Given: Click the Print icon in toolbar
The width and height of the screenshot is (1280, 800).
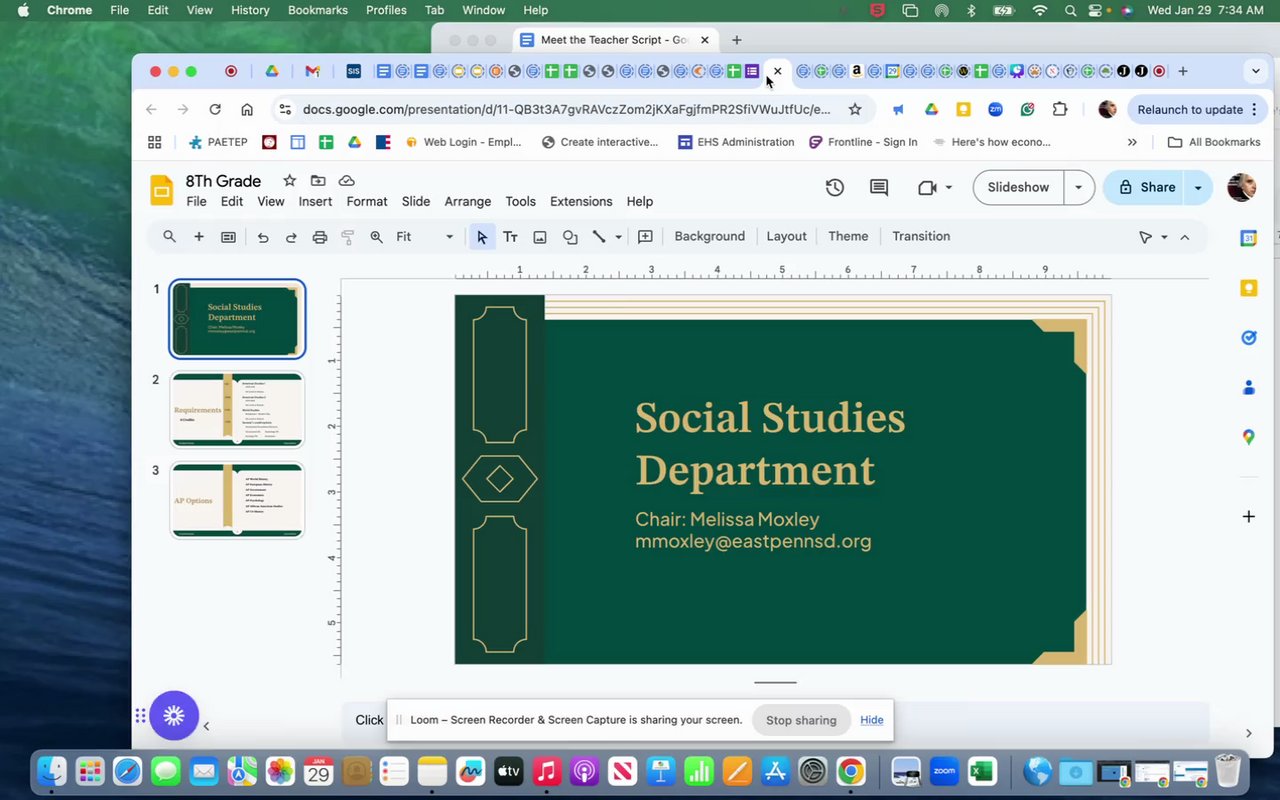Looking at the screenshot, I should [320, 237].
